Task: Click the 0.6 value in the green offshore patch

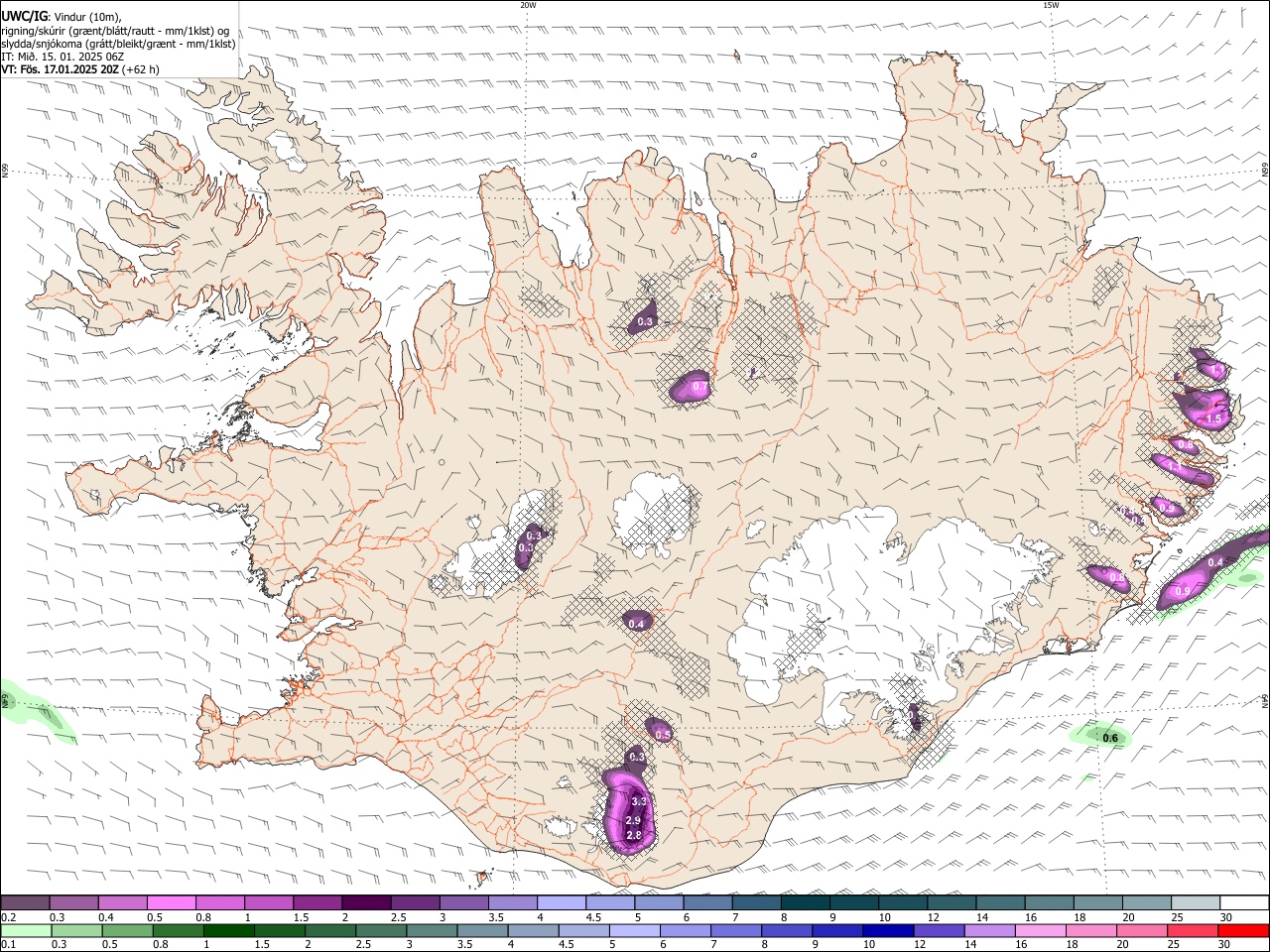Action: pos(1110,738)
